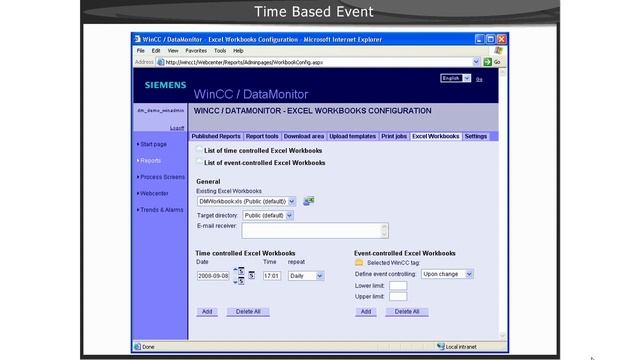Click the Go link next to the language selector
The image size is (640, 360).
tap(479, 79)
